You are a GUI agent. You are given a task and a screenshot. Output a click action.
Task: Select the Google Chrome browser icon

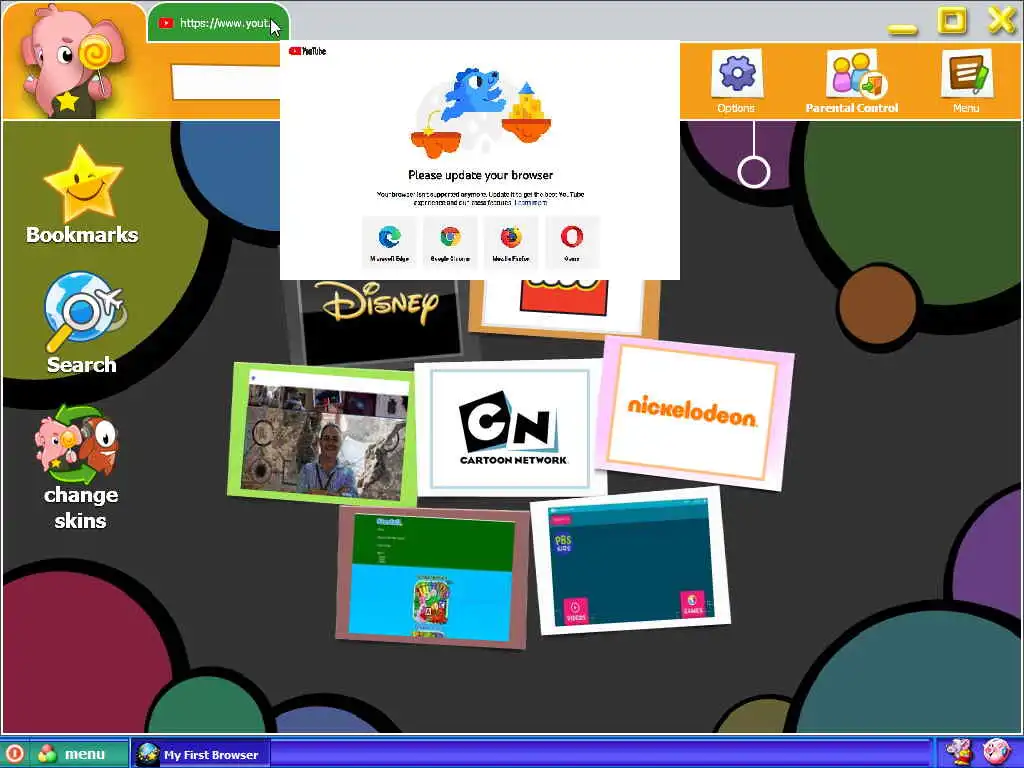pos(450,236)
